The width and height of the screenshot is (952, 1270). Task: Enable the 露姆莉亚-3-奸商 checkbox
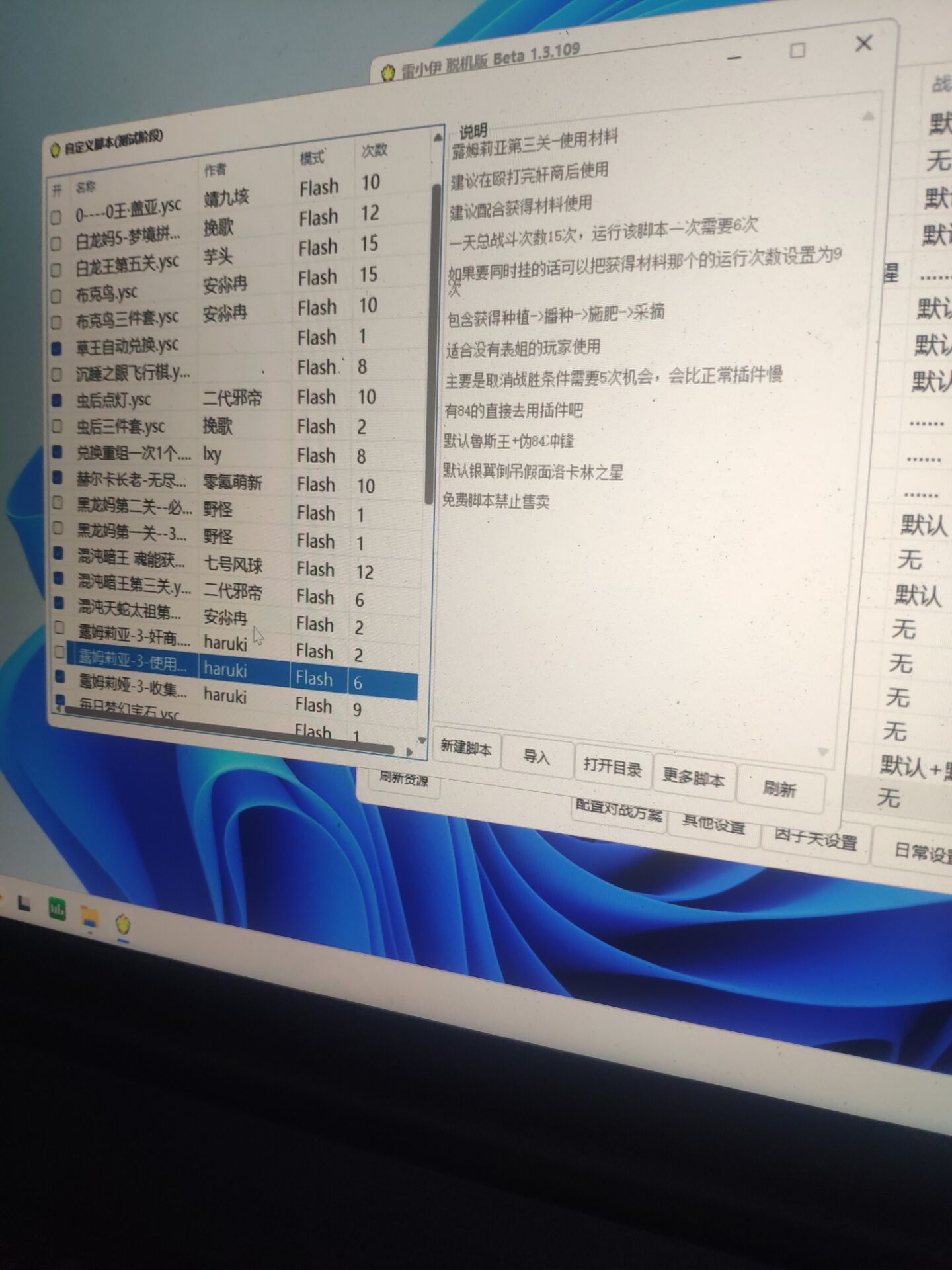point(59,627)
